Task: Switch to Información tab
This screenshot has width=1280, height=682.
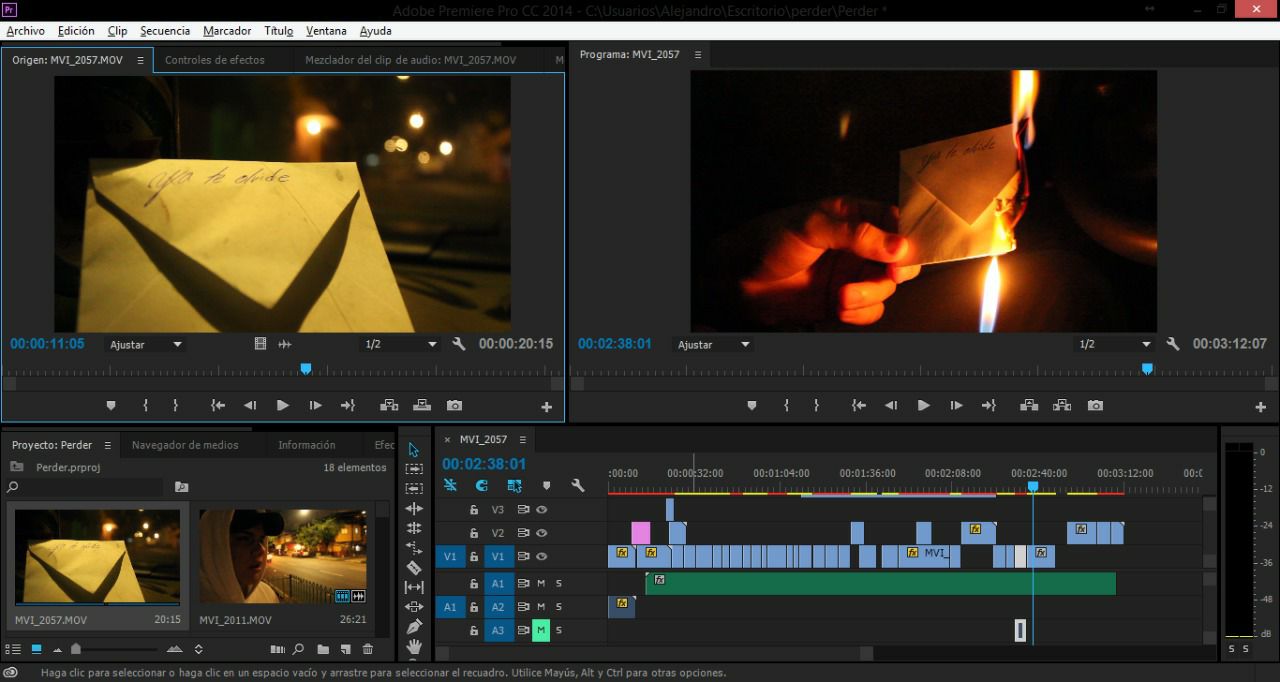Action: click(x=307, y=445)
